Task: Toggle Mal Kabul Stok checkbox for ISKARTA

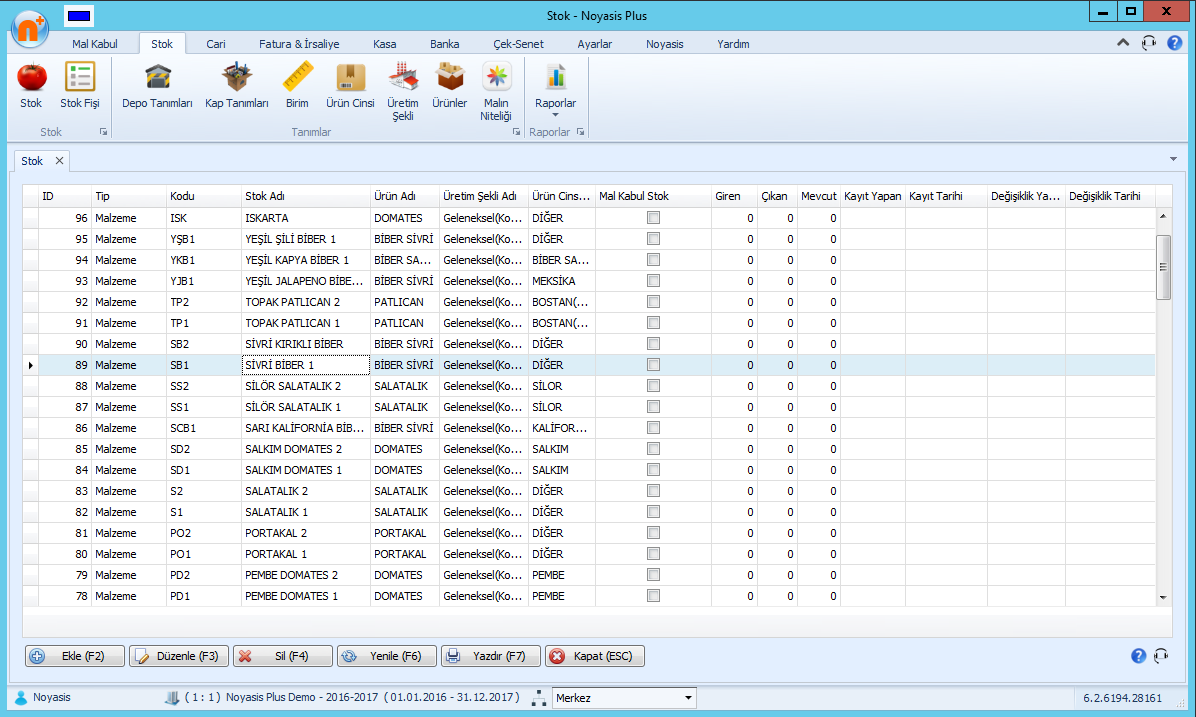Action: 653,218
